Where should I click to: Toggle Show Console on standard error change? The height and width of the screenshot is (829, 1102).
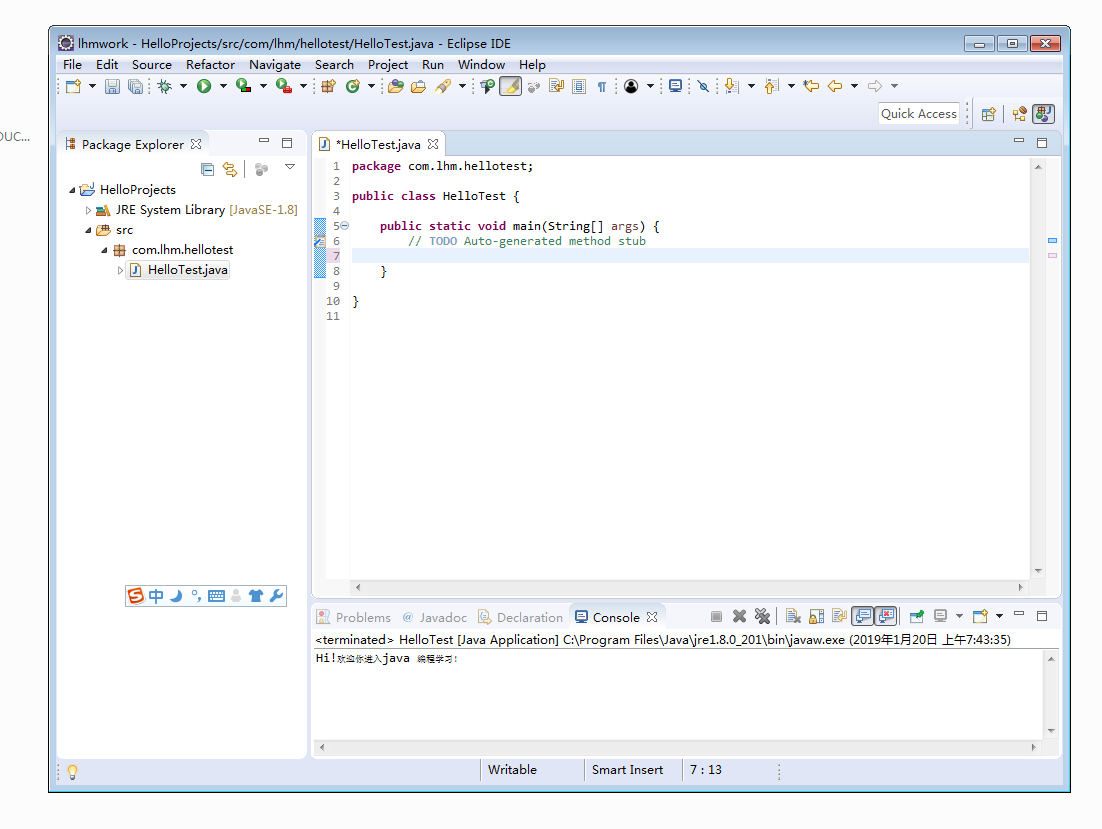click(886, 616)
